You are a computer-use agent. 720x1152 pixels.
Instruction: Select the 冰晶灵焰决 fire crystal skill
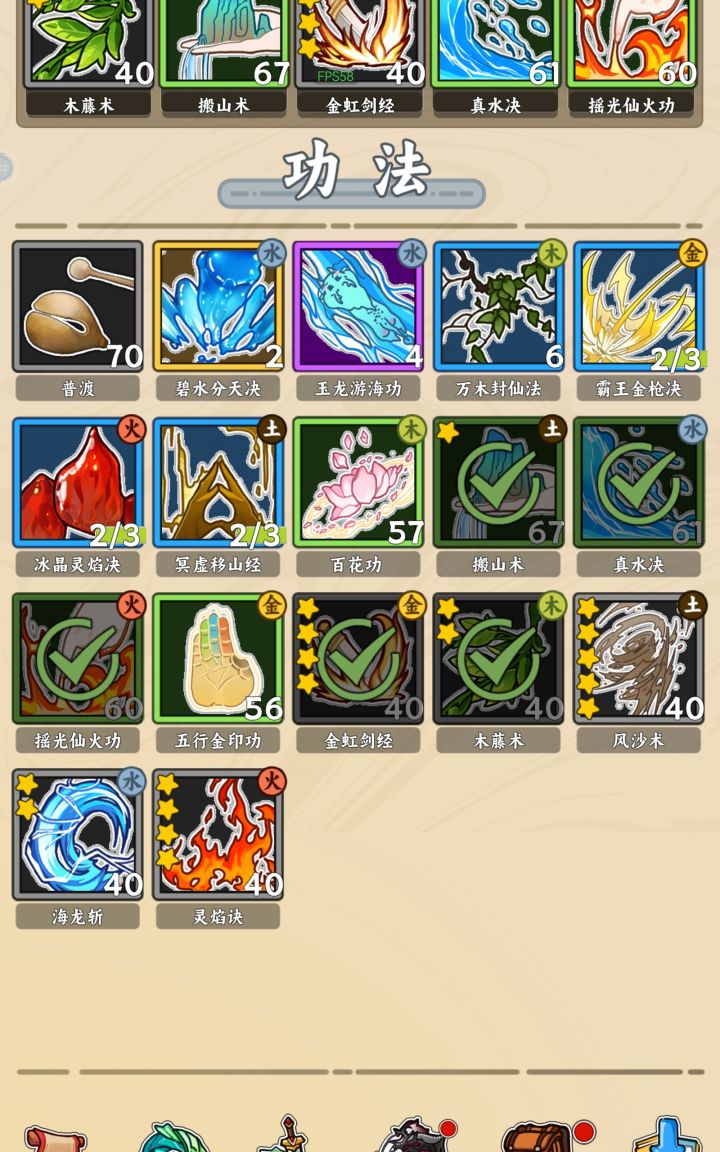(x=77, y=482)
